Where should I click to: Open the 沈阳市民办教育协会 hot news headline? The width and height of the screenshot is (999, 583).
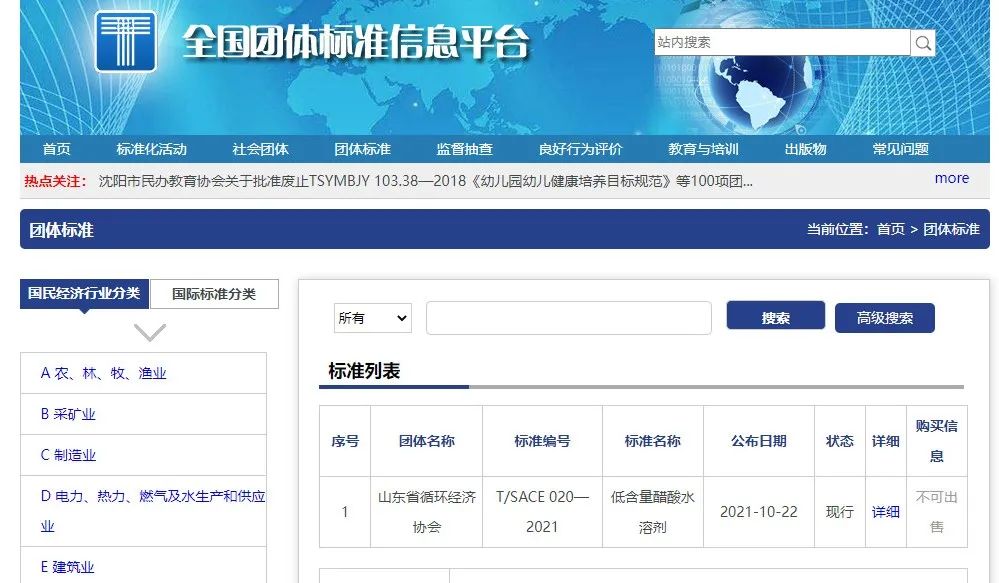point(426,181)
